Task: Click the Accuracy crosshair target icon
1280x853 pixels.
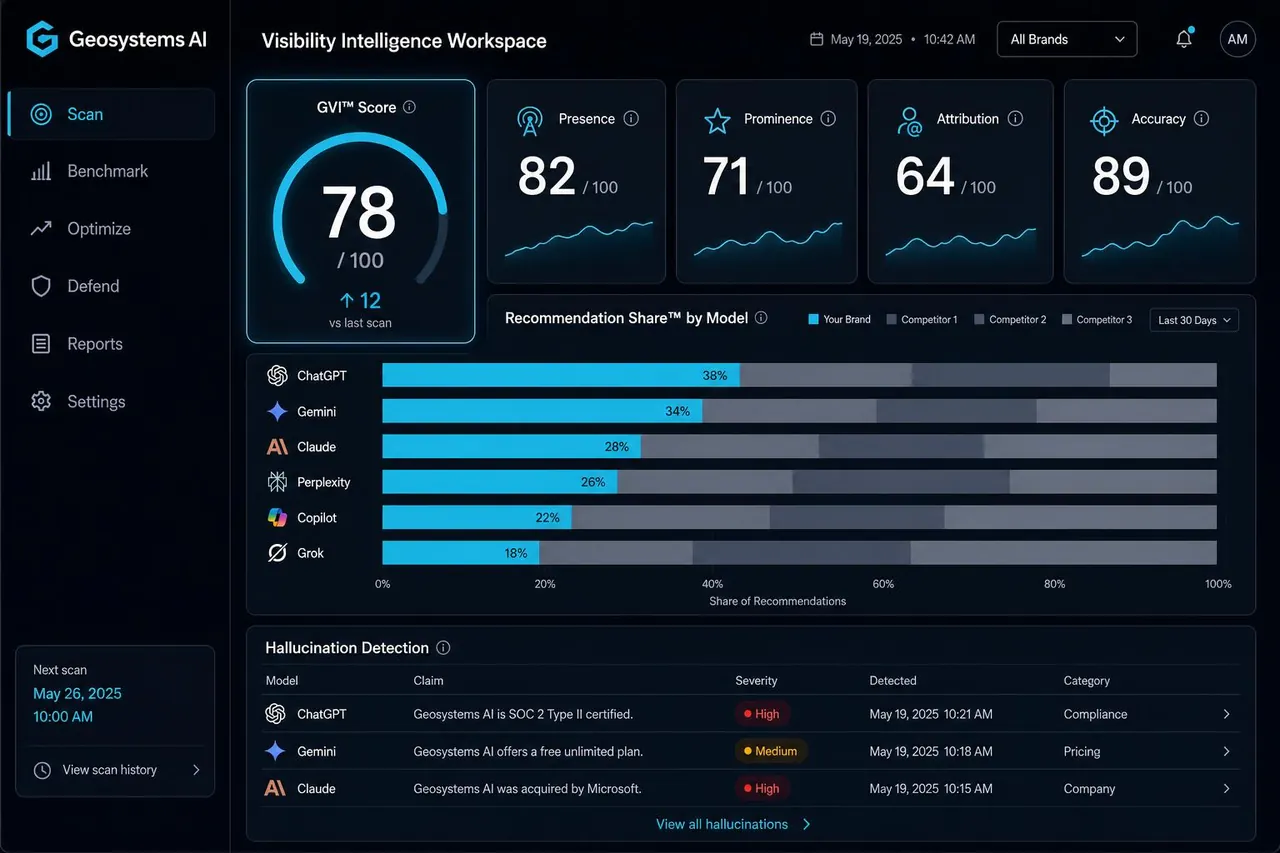Action: click(x=1103, y=121)
